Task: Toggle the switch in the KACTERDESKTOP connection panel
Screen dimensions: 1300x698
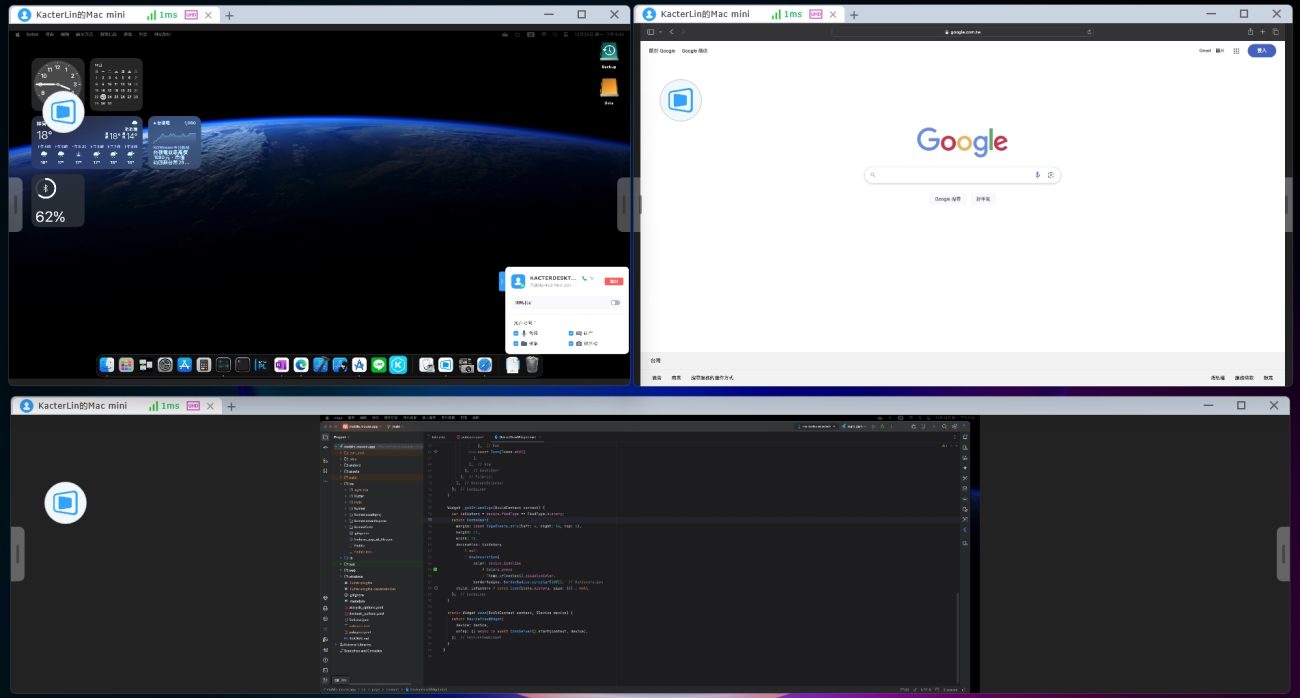Action: coord(615,302)
